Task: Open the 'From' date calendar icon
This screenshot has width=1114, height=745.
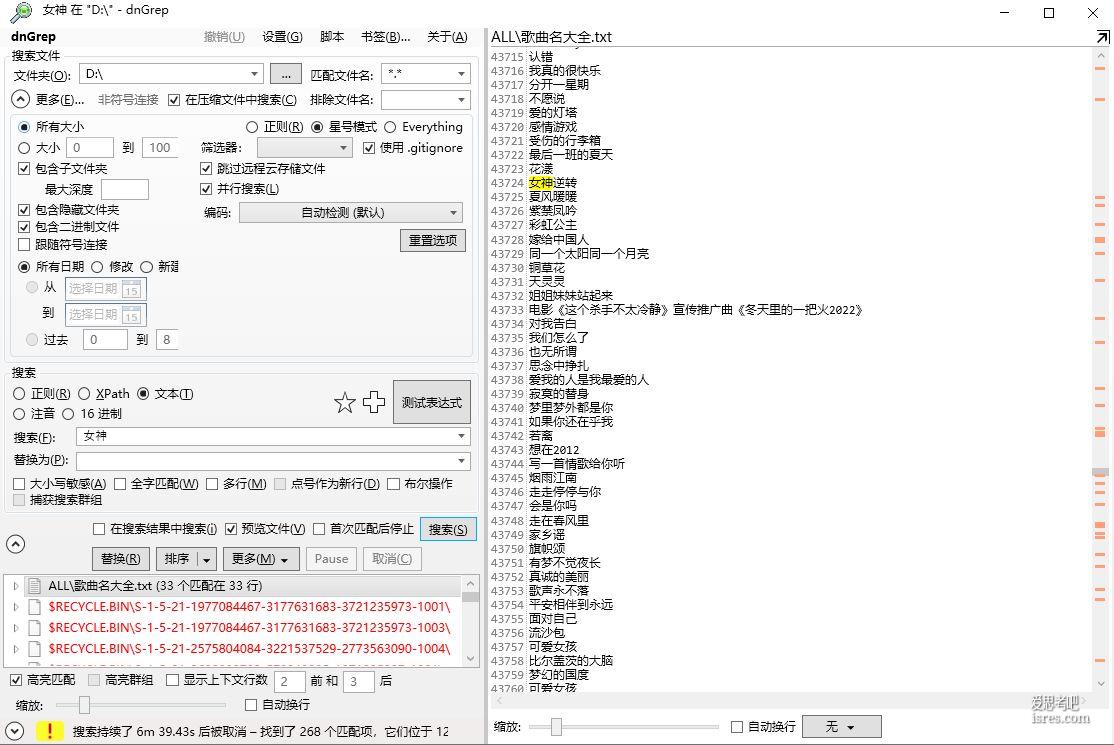Action: 131,289
